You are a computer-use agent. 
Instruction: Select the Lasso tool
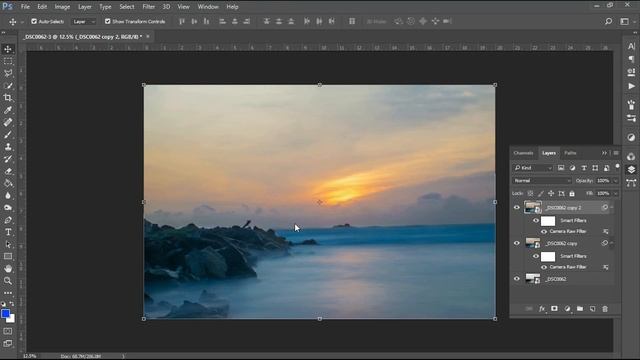coord(8,73)
